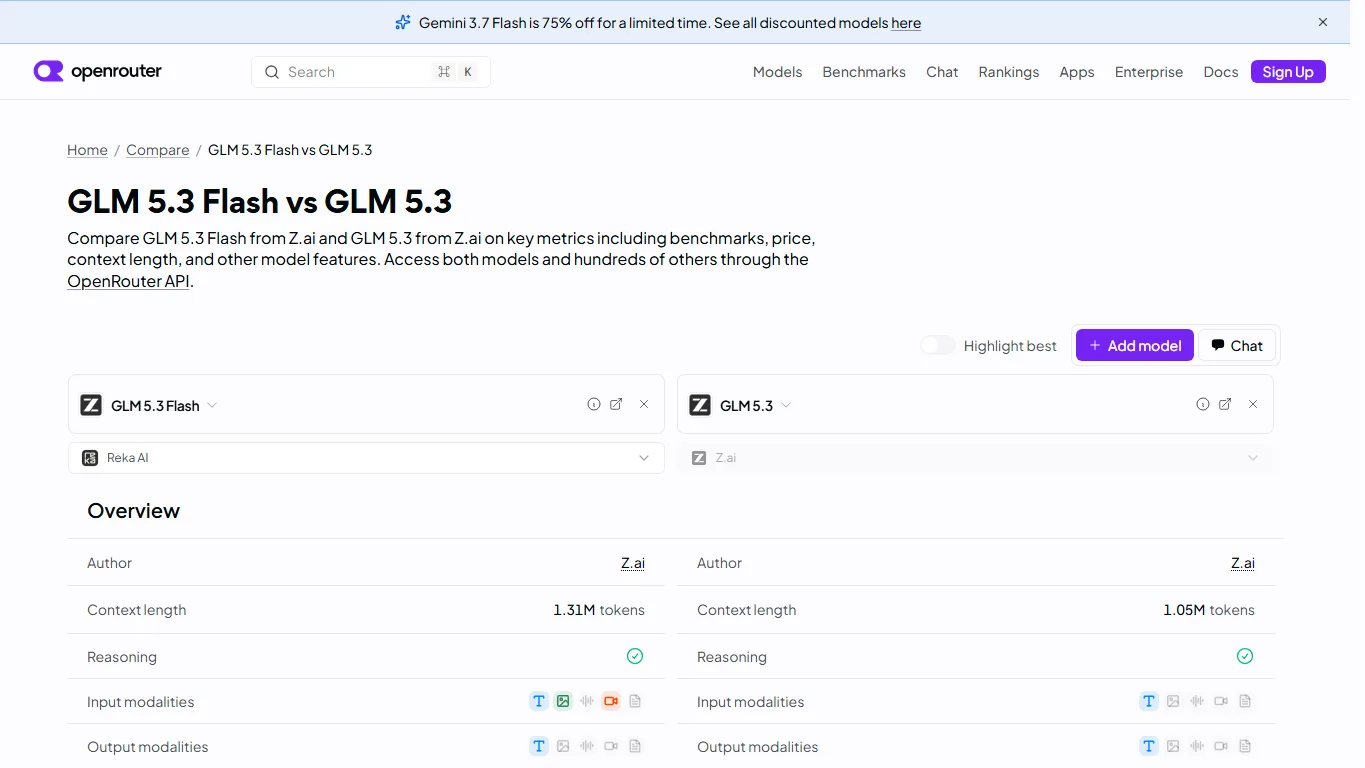Click the image input modality icon for GLM 5.3
The height and width of the screenshot is (768, 1365).
point(1173,701)
